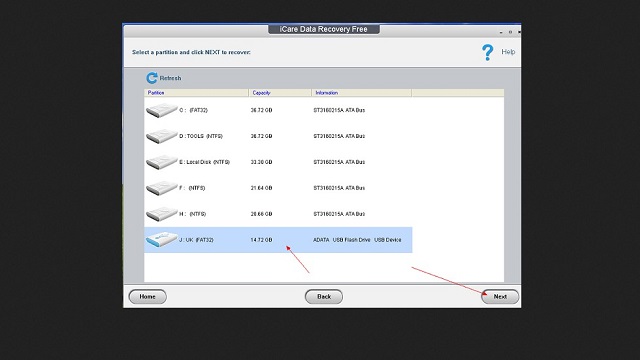Proceed with the Next button
640x360 pixels.
(x=500, y=297)
